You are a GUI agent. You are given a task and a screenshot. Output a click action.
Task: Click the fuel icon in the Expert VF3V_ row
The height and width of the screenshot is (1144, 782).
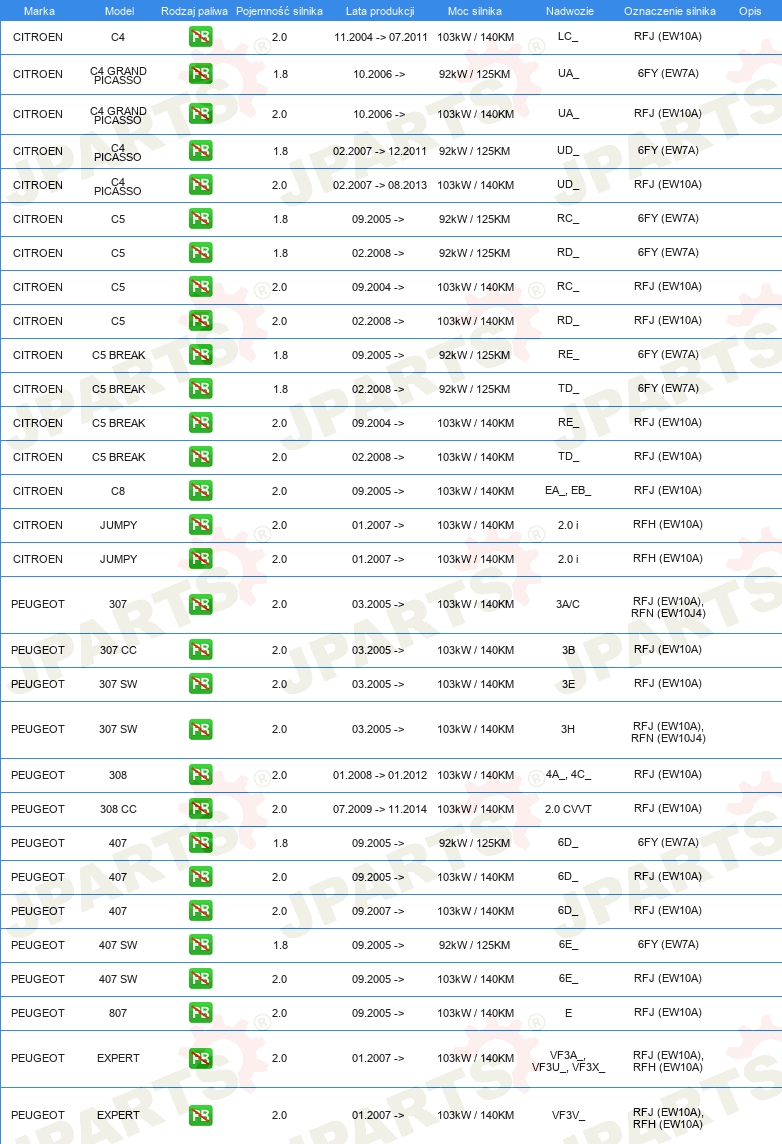click(201, 1115)
